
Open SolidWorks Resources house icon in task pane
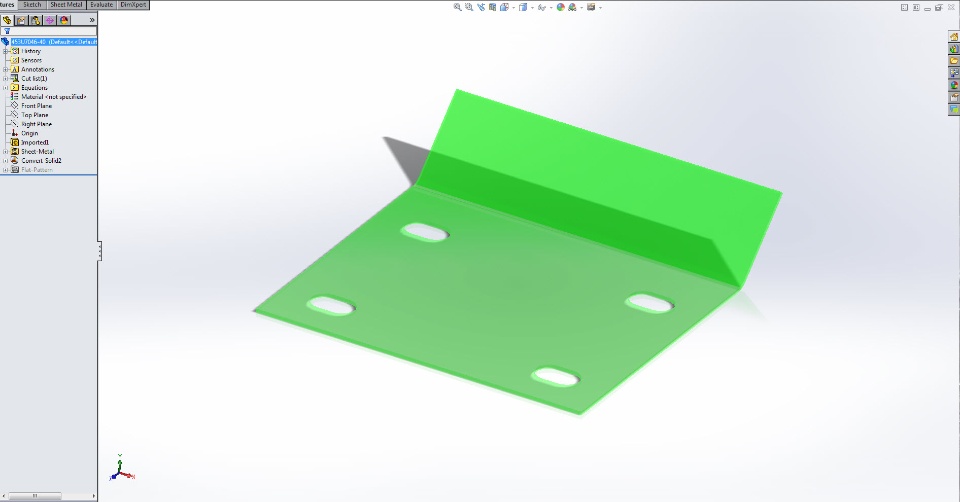pos(954,37)
